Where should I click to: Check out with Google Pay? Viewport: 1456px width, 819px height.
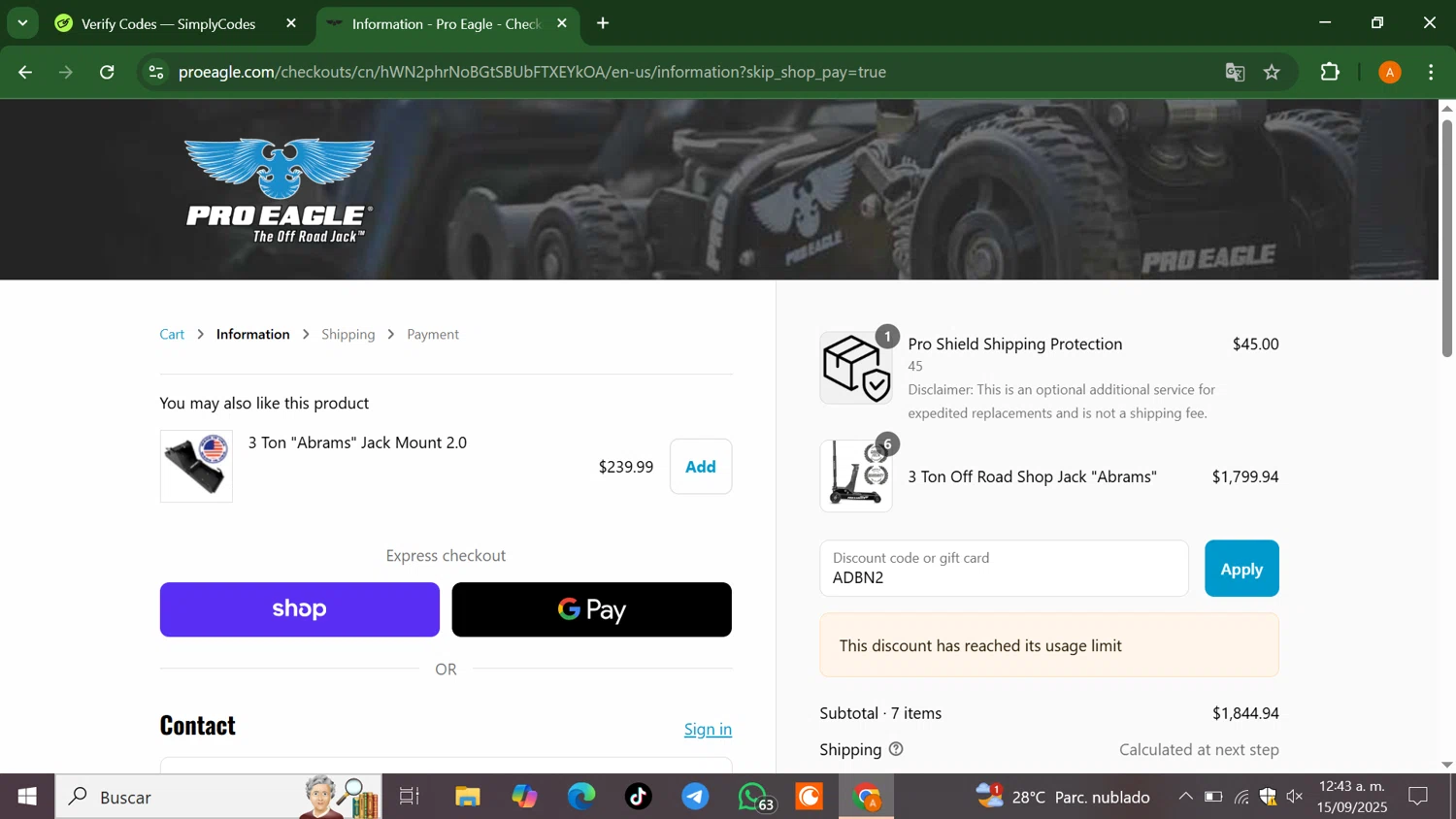click(592, 609)
